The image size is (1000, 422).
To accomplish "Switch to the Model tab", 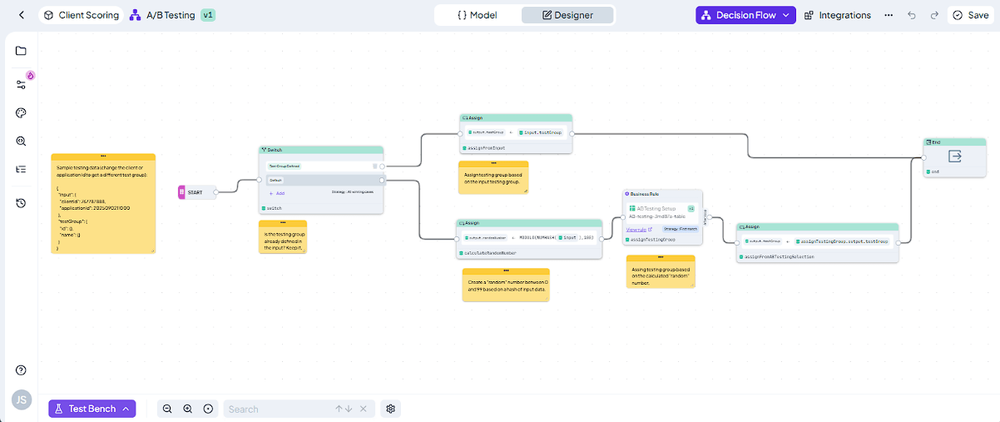I will [x=477, y=15].
